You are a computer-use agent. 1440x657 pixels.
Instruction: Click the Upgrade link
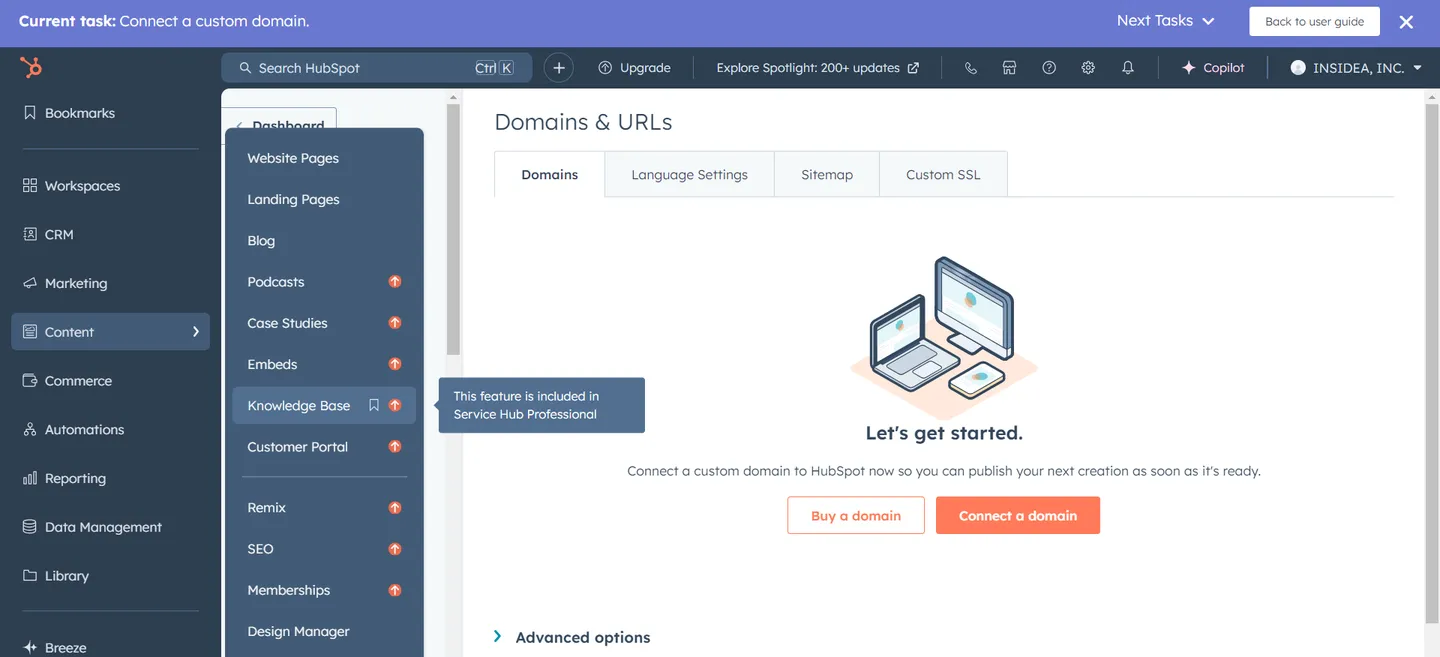tap(634, 68)
